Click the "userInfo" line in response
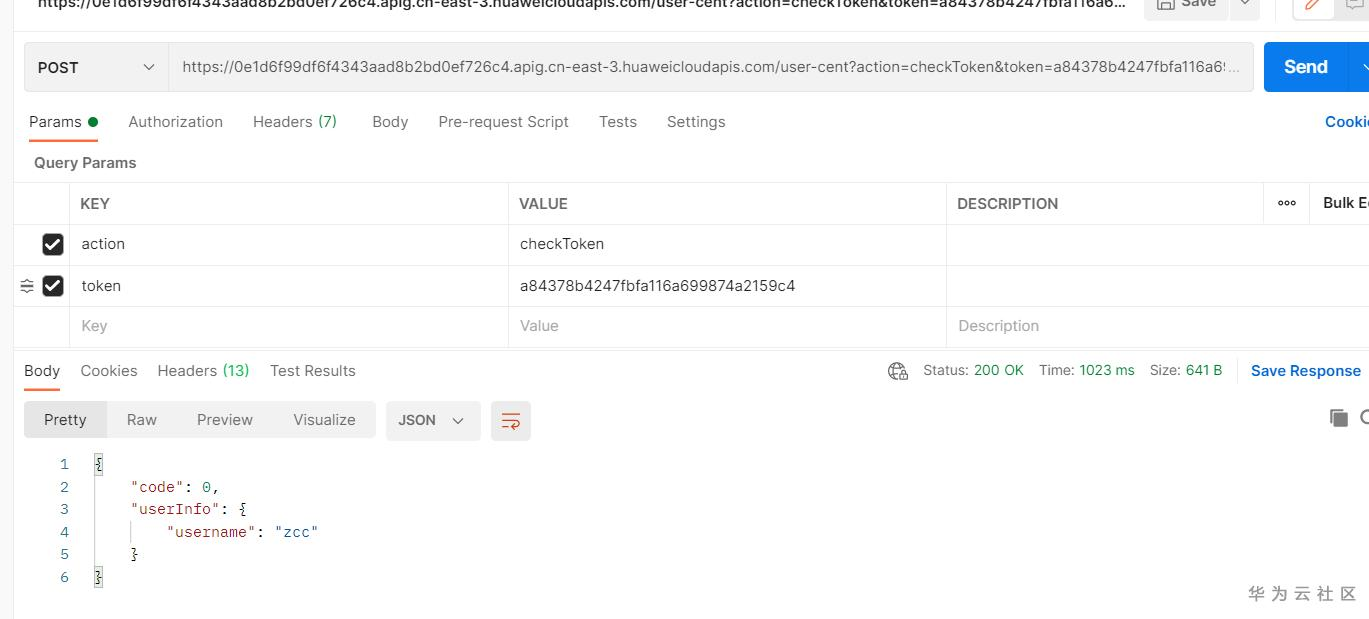This screenshot has height=619, width=1369. [189, 509]
